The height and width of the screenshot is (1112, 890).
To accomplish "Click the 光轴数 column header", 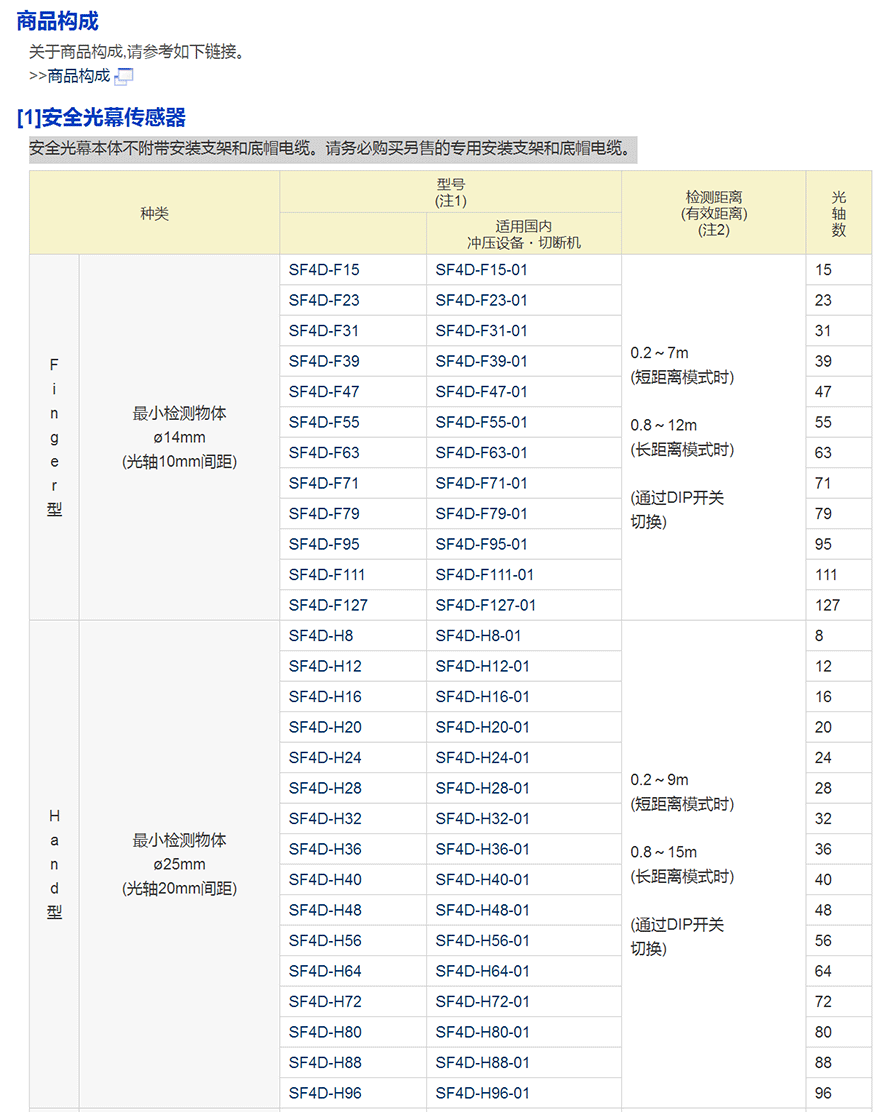I will point(838,212).
